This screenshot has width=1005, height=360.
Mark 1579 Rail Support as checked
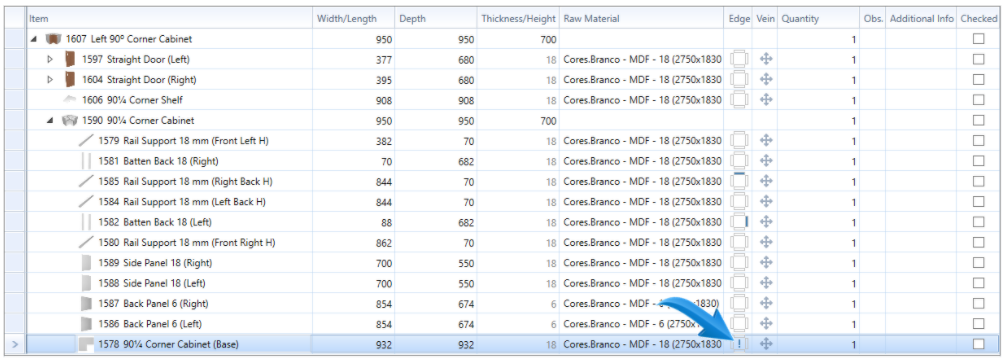[978, 141]
